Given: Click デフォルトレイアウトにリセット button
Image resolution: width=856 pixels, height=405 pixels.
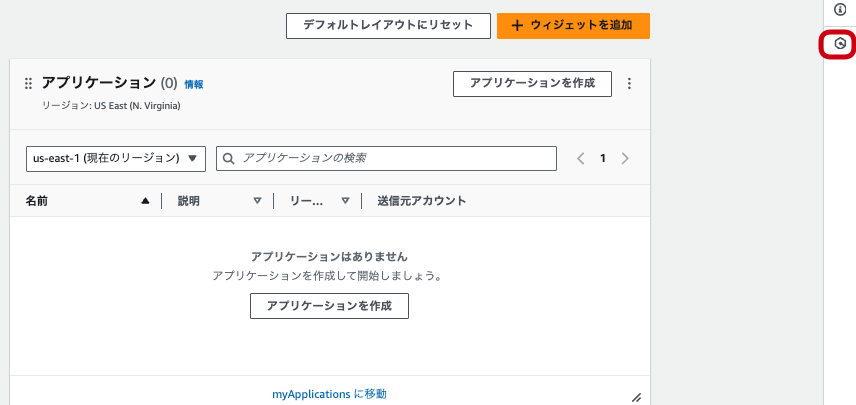Looking at the screenshot, I should coord(388,26).
